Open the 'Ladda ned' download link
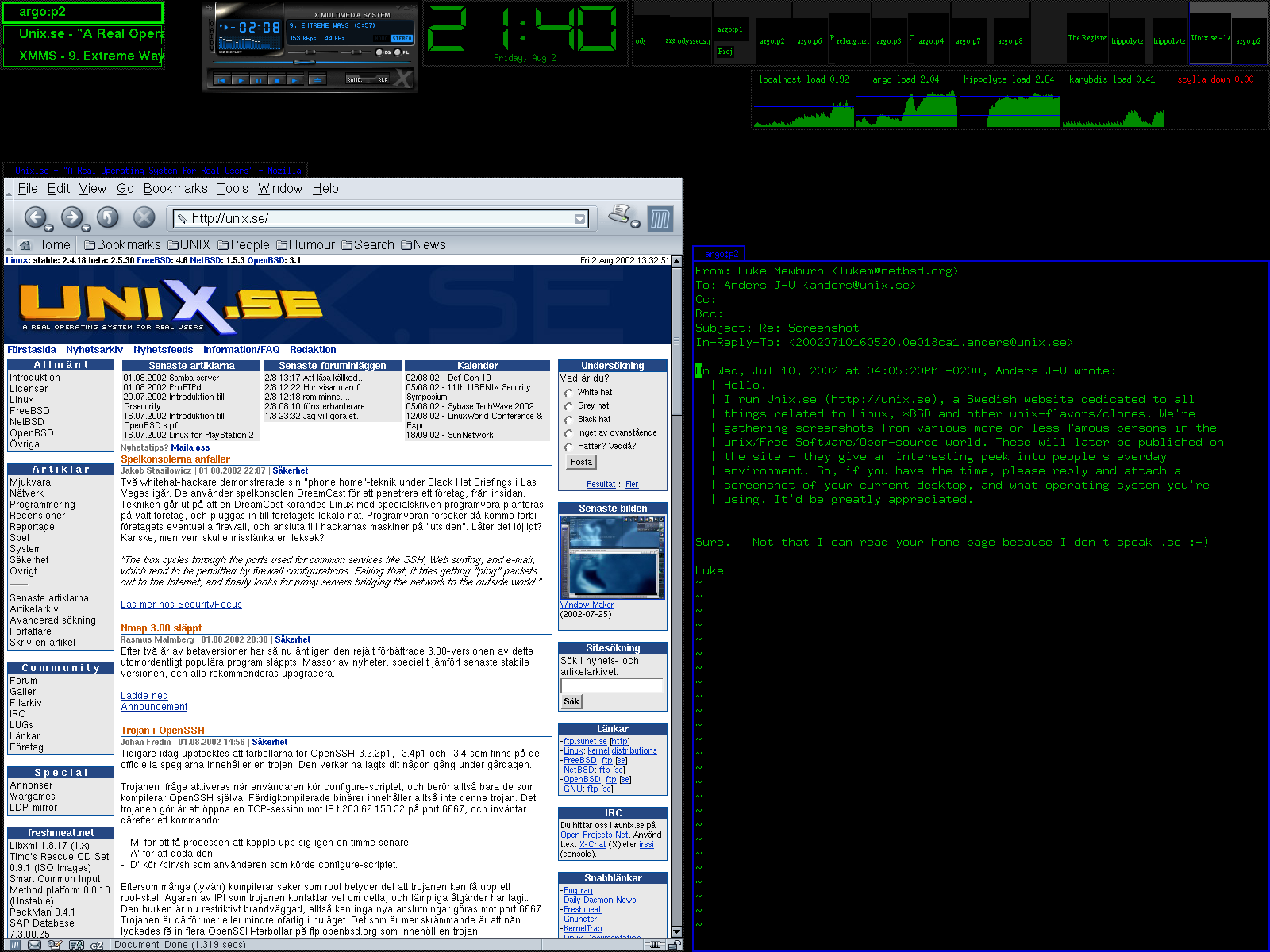The height and width of the screenshot is (952, 1270). coord(144,696)
